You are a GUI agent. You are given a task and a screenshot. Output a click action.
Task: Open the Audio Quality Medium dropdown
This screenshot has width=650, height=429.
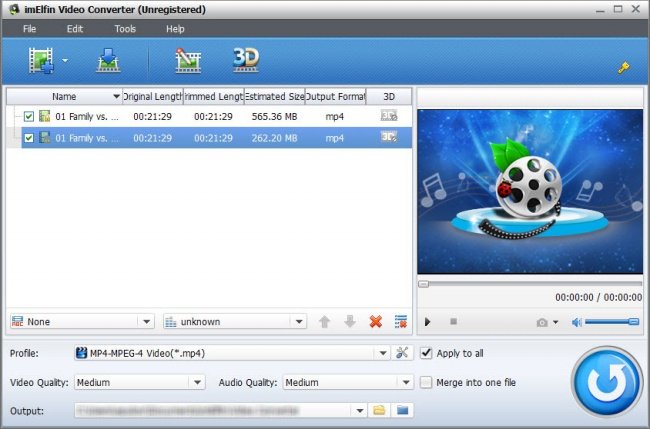[348, 382]
